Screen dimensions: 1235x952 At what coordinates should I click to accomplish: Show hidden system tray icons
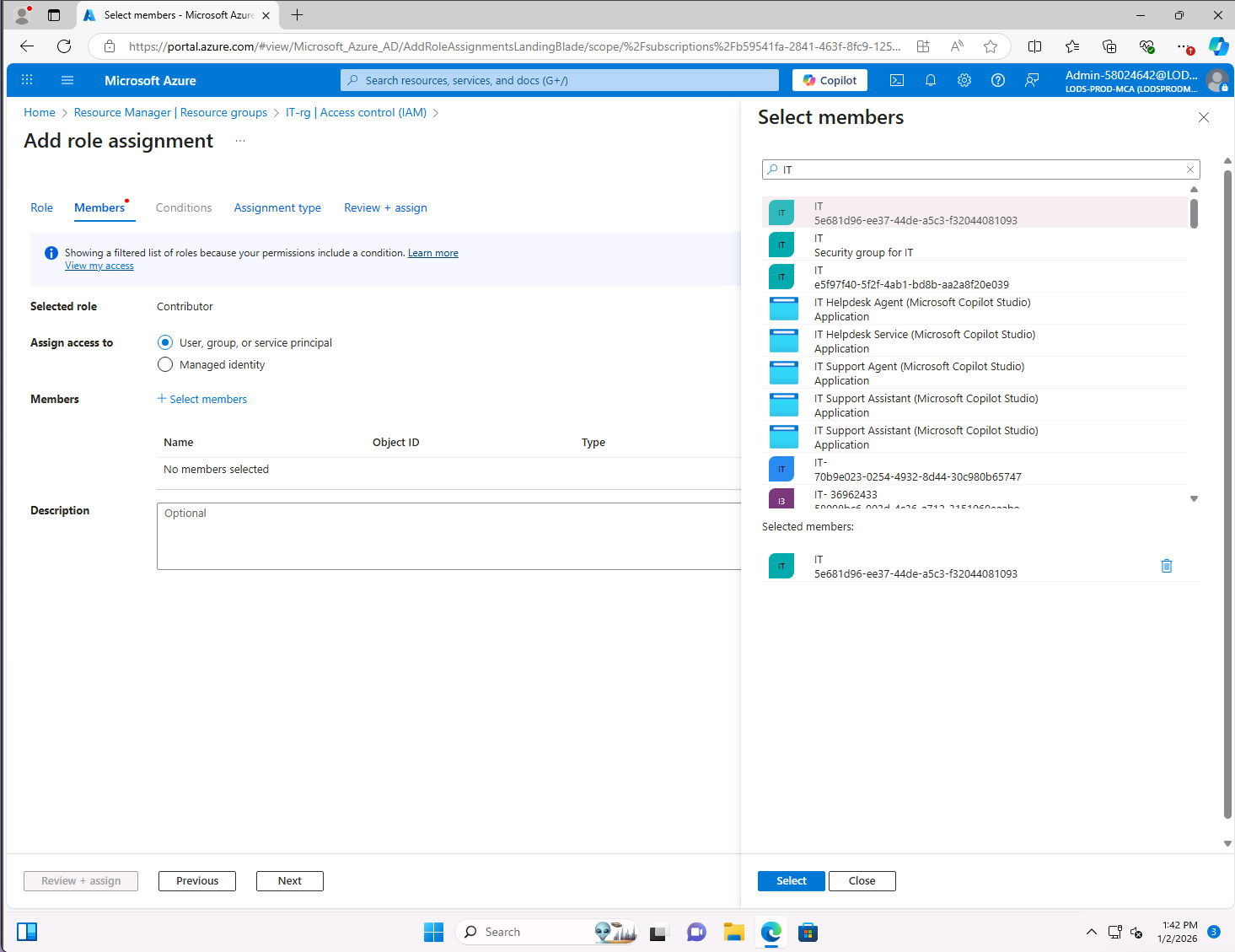pyautogui.click(x=1092, y=932)
